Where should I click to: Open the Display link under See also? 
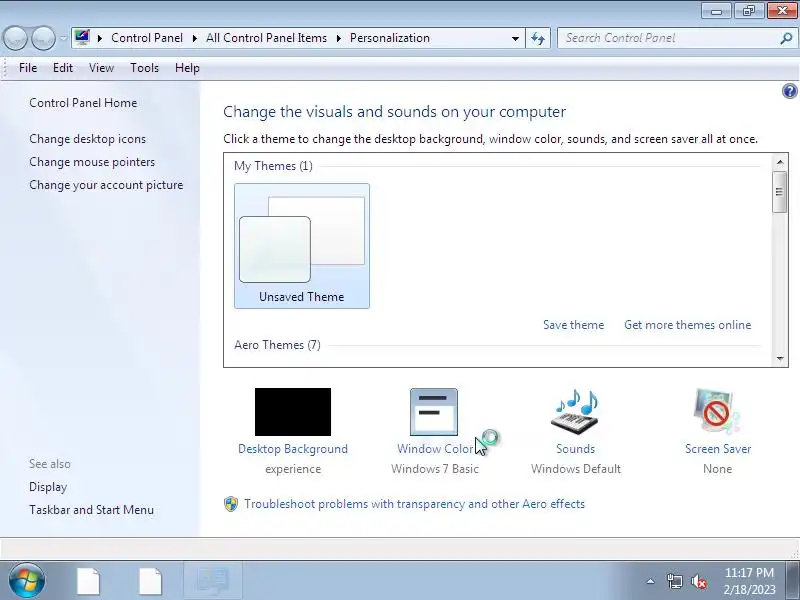48,487
